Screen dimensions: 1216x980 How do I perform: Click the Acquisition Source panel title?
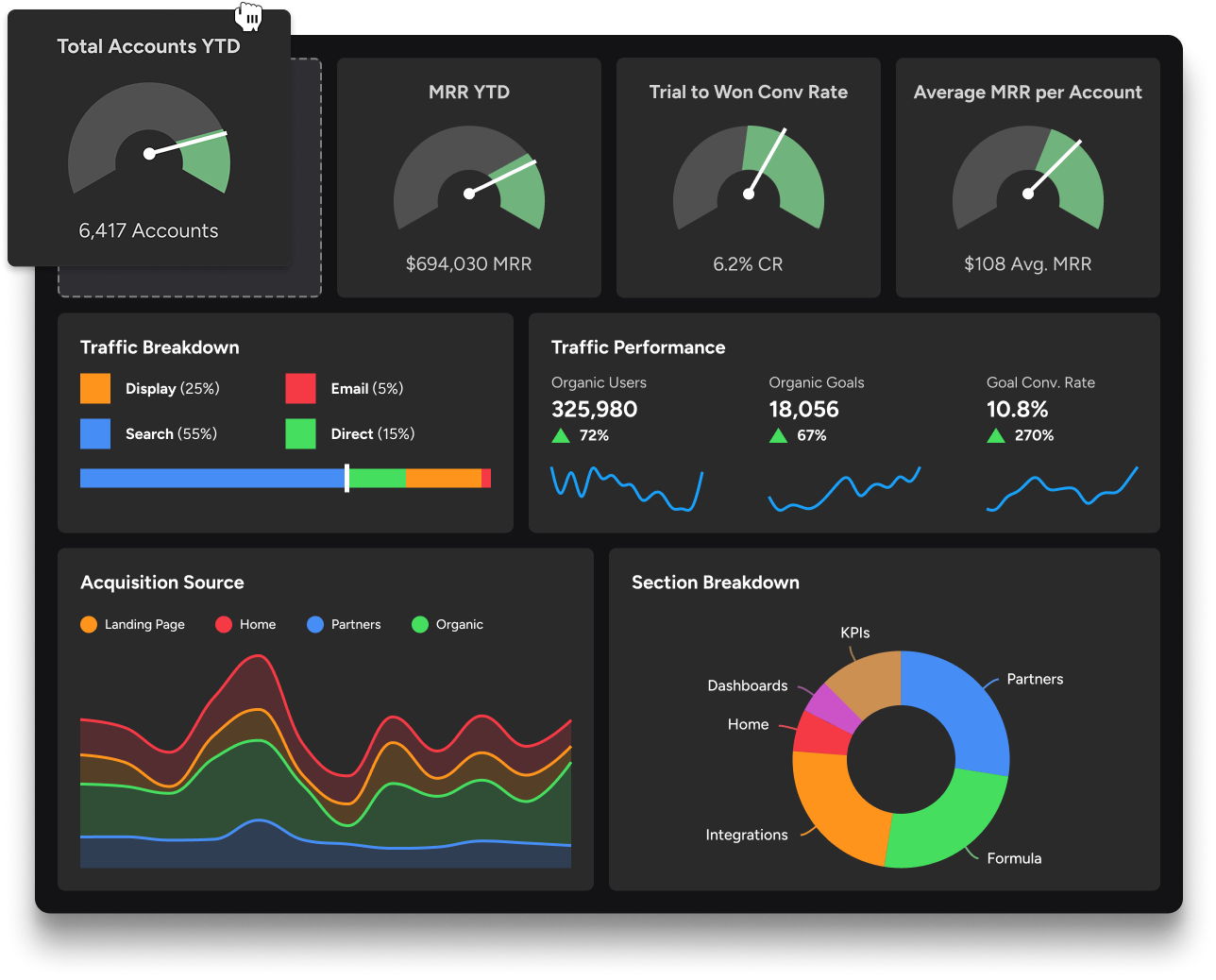point(162,583)
